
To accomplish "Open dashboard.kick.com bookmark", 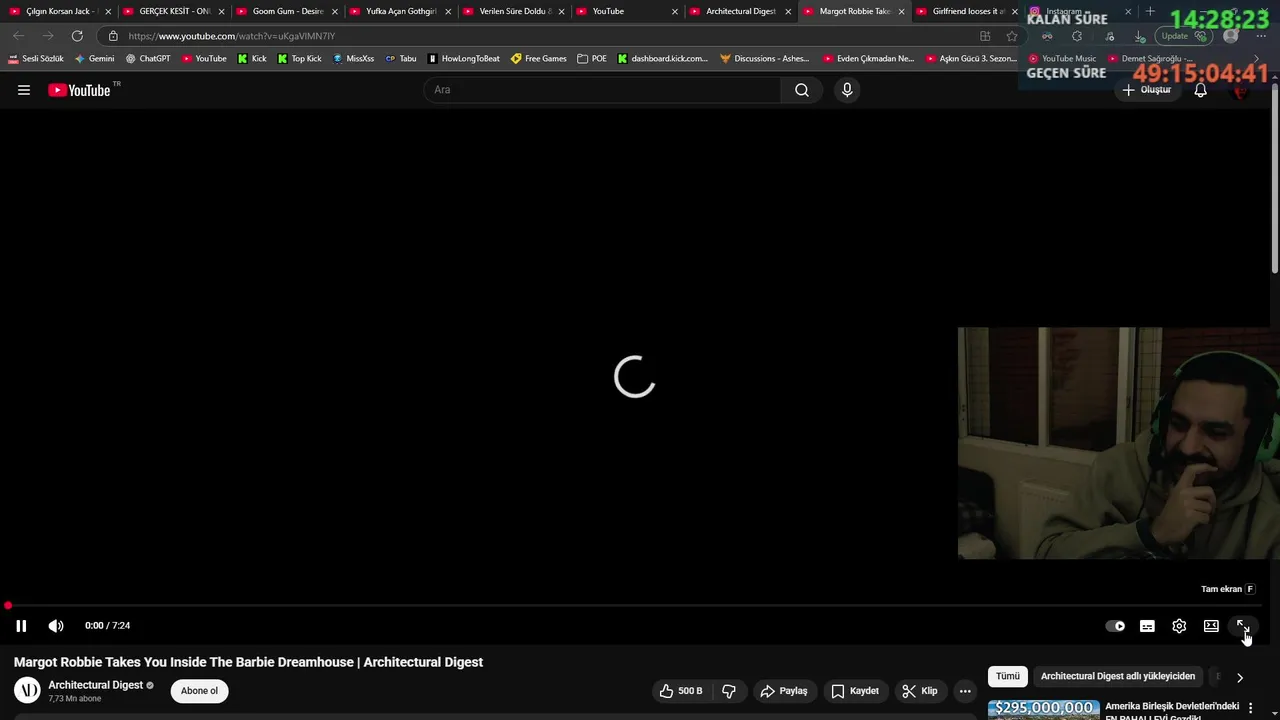I will 663,59.
